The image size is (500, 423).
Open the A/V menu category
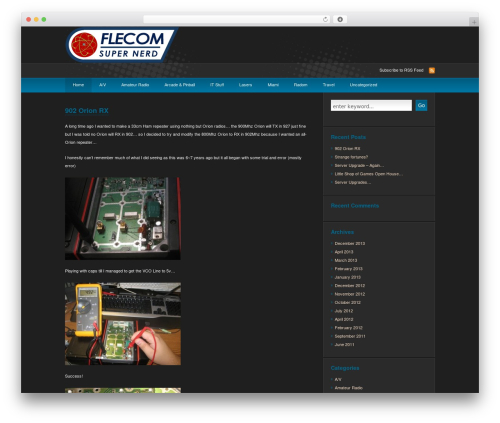pos(103,85)
